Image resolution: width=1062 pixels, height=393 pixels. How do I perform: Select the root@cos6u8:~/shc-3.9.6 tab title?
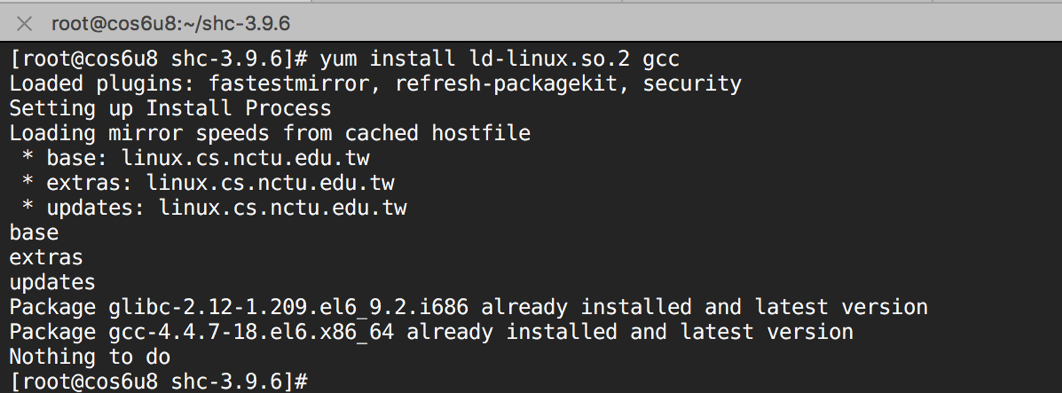click(171, 24)
